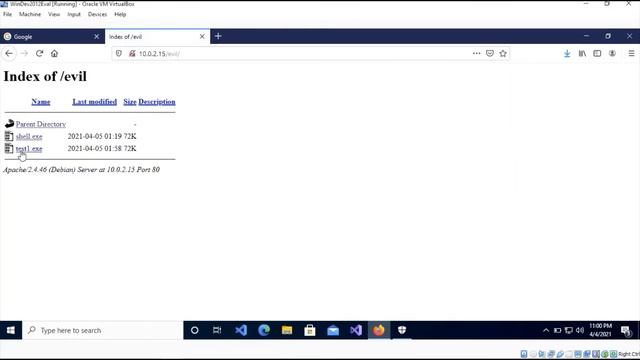Download the shell.exe file link
Image resolution: width=640 pixels, height=360 pixels.
click(29, 136)
